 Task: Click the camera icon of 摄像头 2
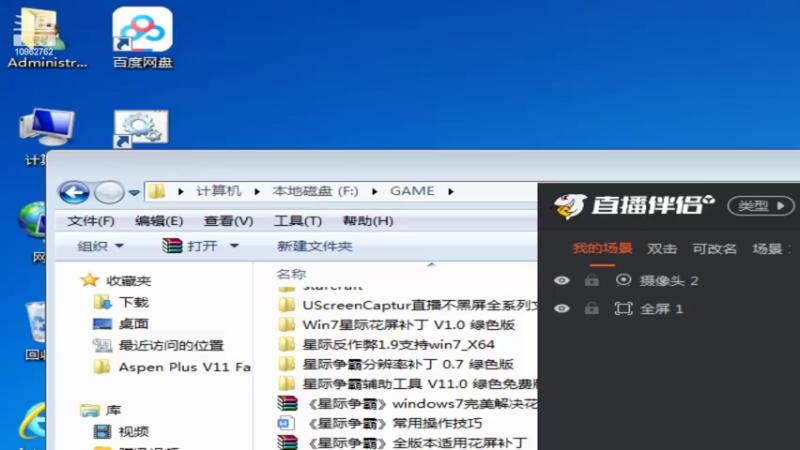623,280
